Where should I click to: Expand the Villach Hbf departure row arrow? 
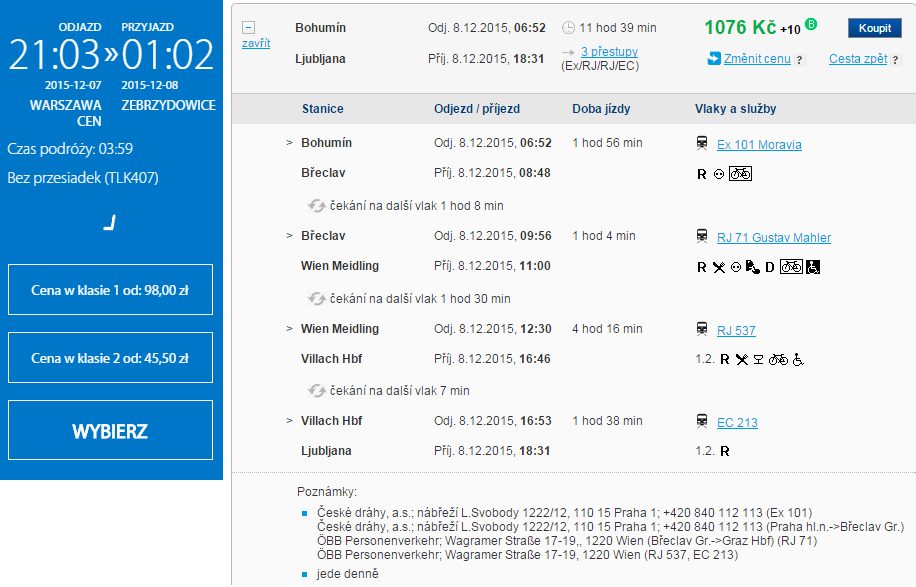point(289,421)
